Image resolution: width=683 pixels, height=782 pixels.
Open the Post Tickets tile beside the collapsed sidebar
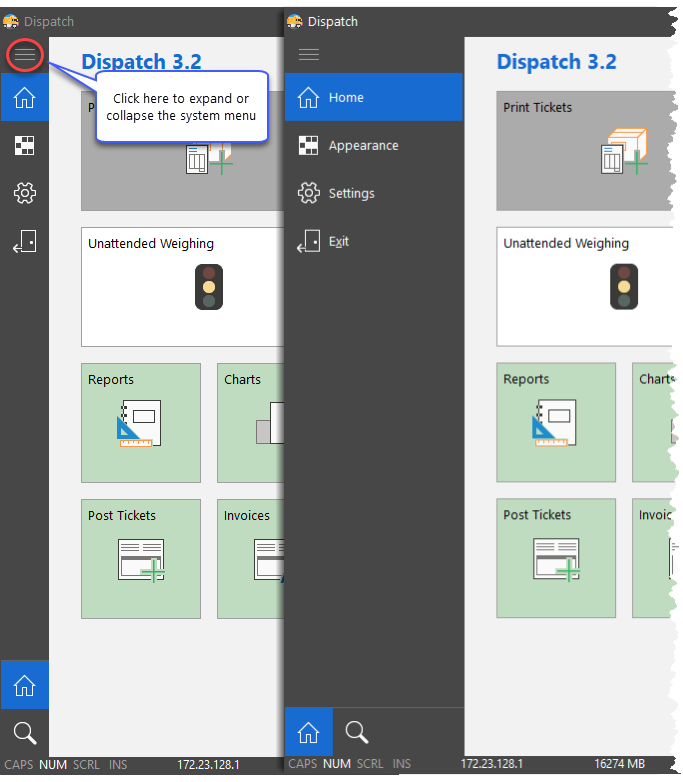(141, 559)
